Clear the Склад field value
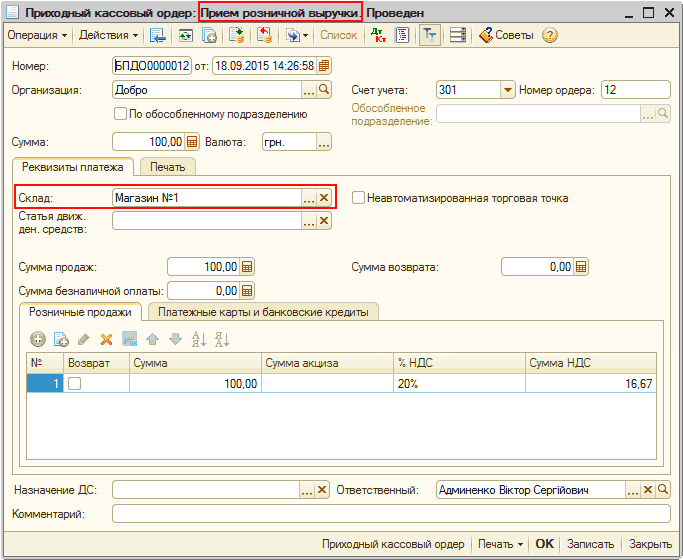The height and width of the screenshot is (560, 683). tap(323, 198)
